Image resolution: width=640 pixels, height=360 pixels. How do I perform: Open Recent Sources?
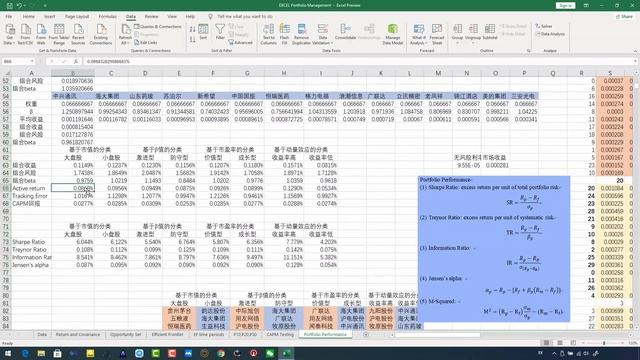pos(78,34)
